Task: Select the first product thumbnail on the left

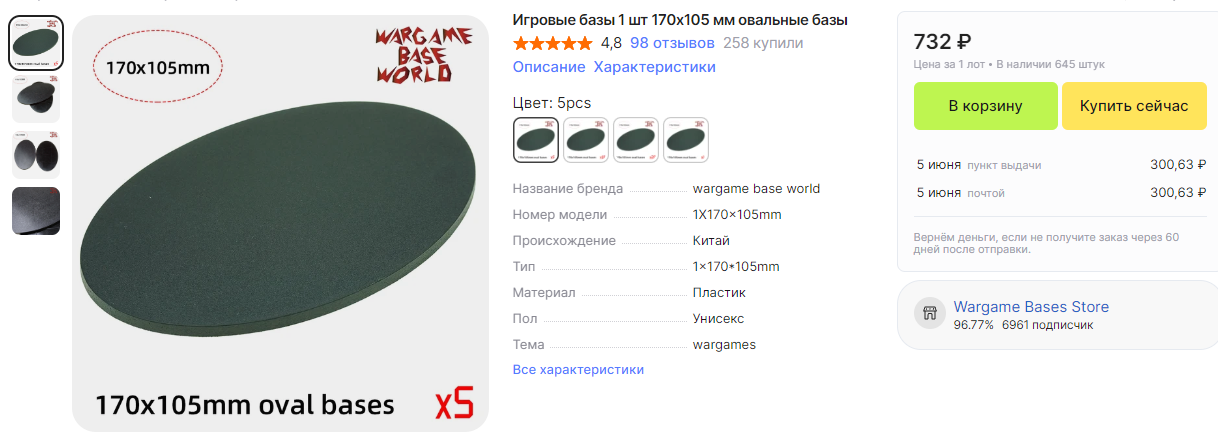Action: click(36, 43)
